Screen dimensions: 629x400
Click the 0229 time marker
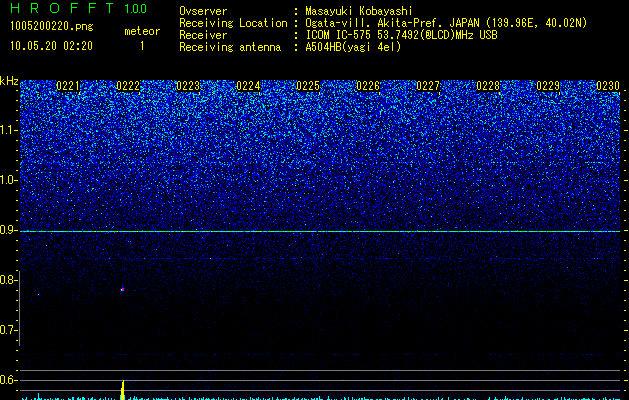click(548, 86)
